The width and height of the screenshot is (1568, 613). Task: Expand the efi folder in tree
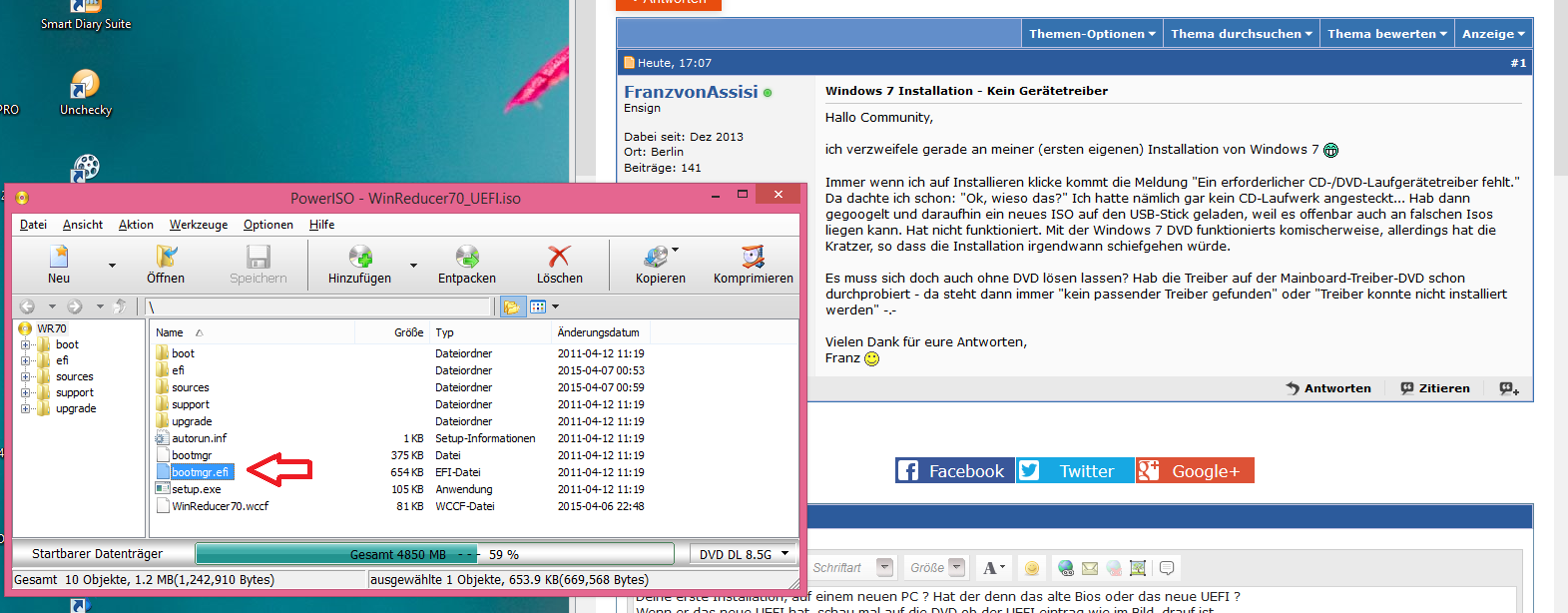[x=25, y=360]
